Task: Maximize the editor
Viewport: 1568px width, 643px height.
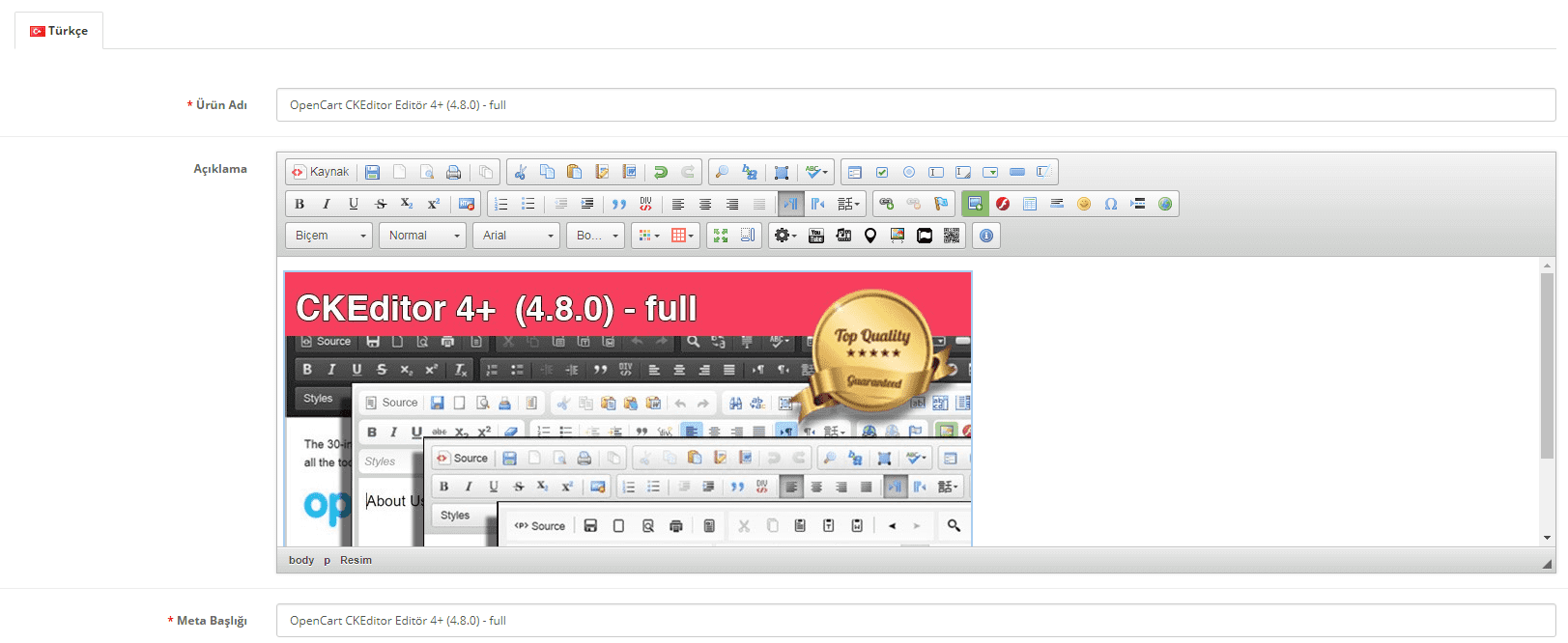Action: pyautogui.click(x=721, y=236)
